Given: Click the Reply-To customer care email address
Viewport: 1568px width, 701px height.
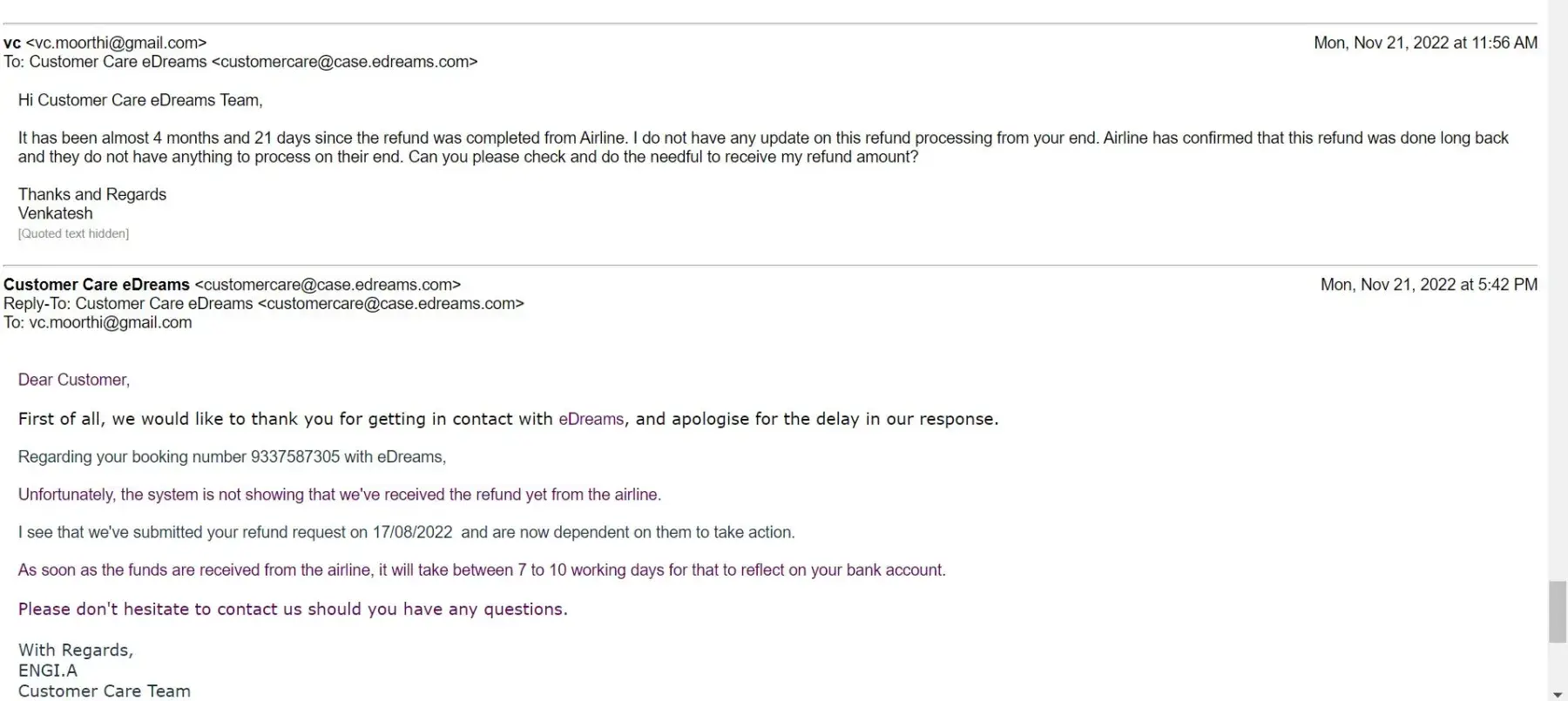Looking at the screenshot, I should [391, 304].
